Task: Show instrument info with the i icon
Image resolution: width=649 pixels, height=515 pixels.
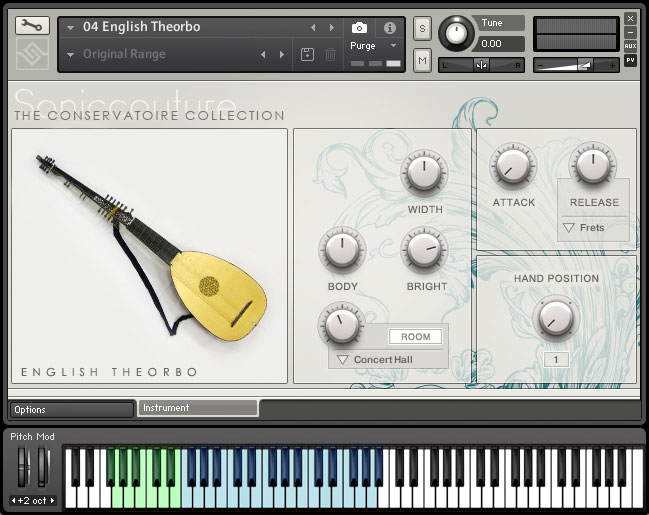Action: [x=389, y=28]
